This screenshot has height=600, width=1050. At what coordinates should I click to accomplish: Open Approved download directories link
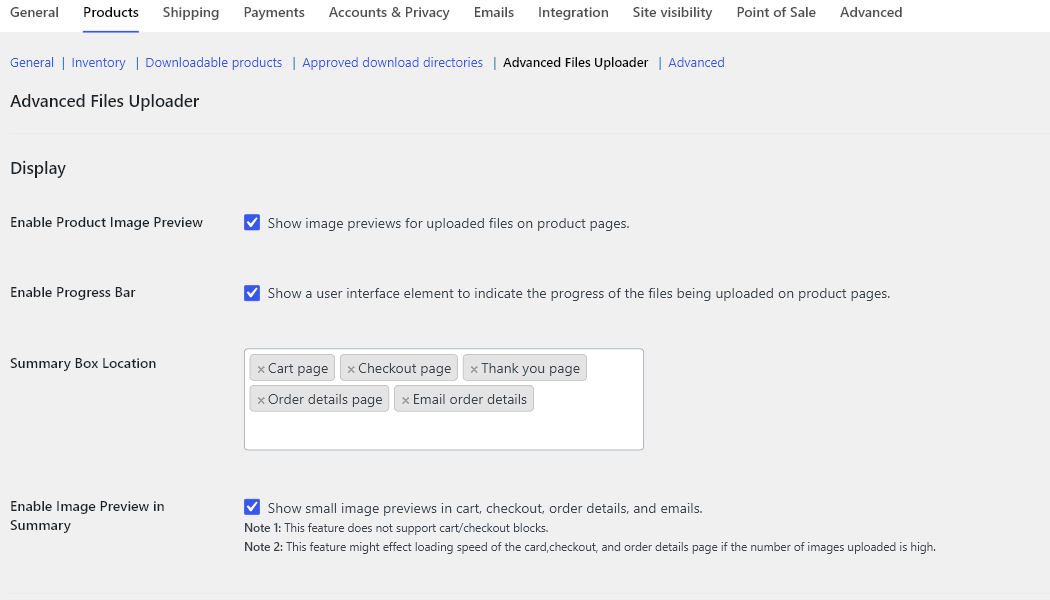point(392,62)
